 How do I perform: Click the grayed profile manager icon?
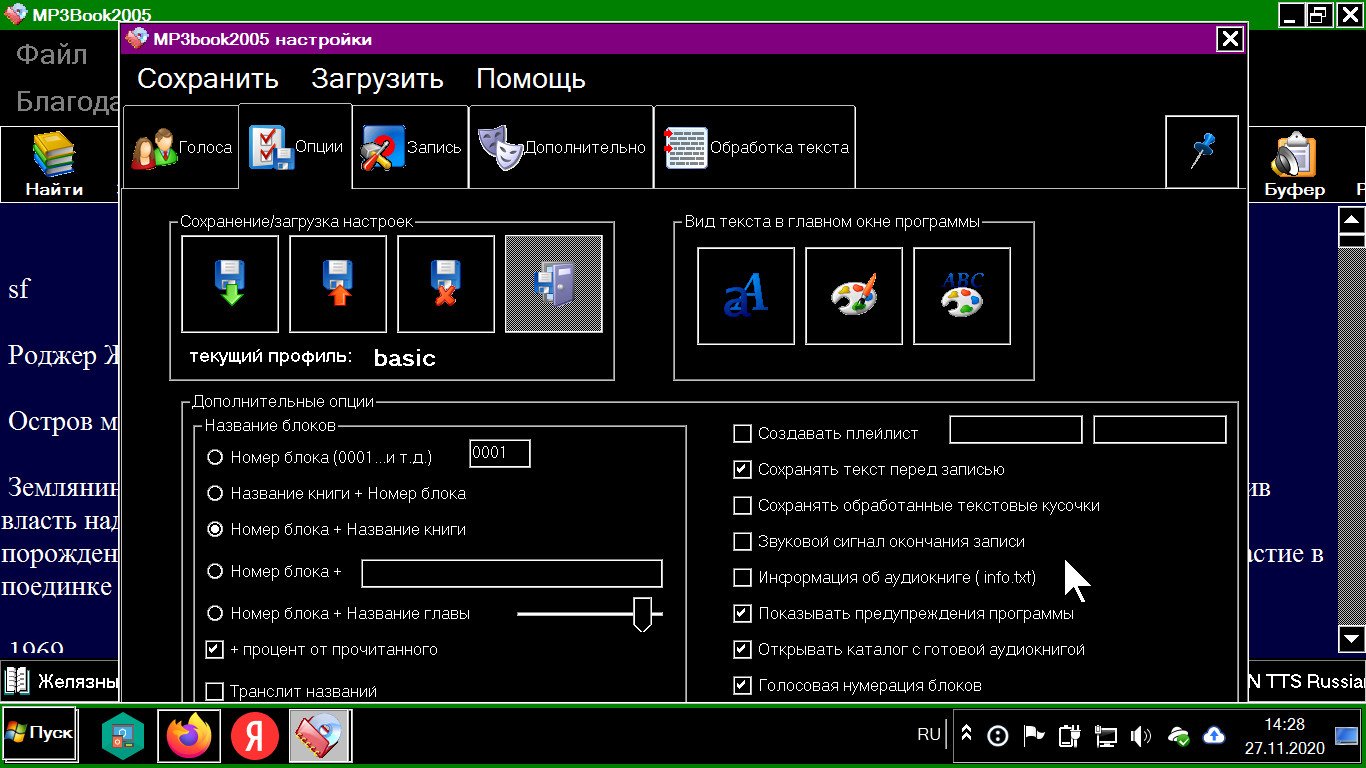[554, 284]
